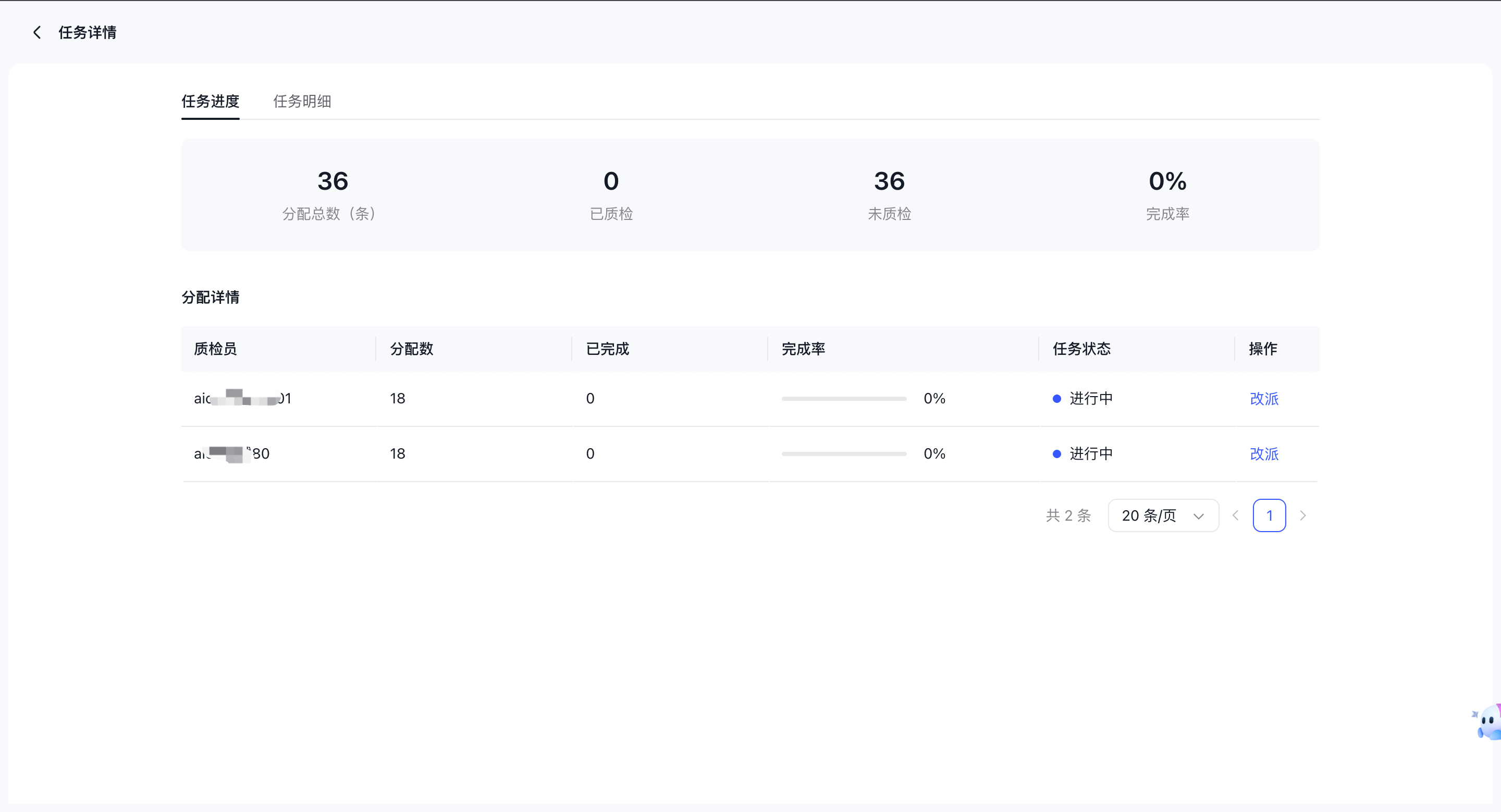This screenshot has height=812, width=1501.
Task: Select the 任务进度 tab
Action: tap(211, 101)
